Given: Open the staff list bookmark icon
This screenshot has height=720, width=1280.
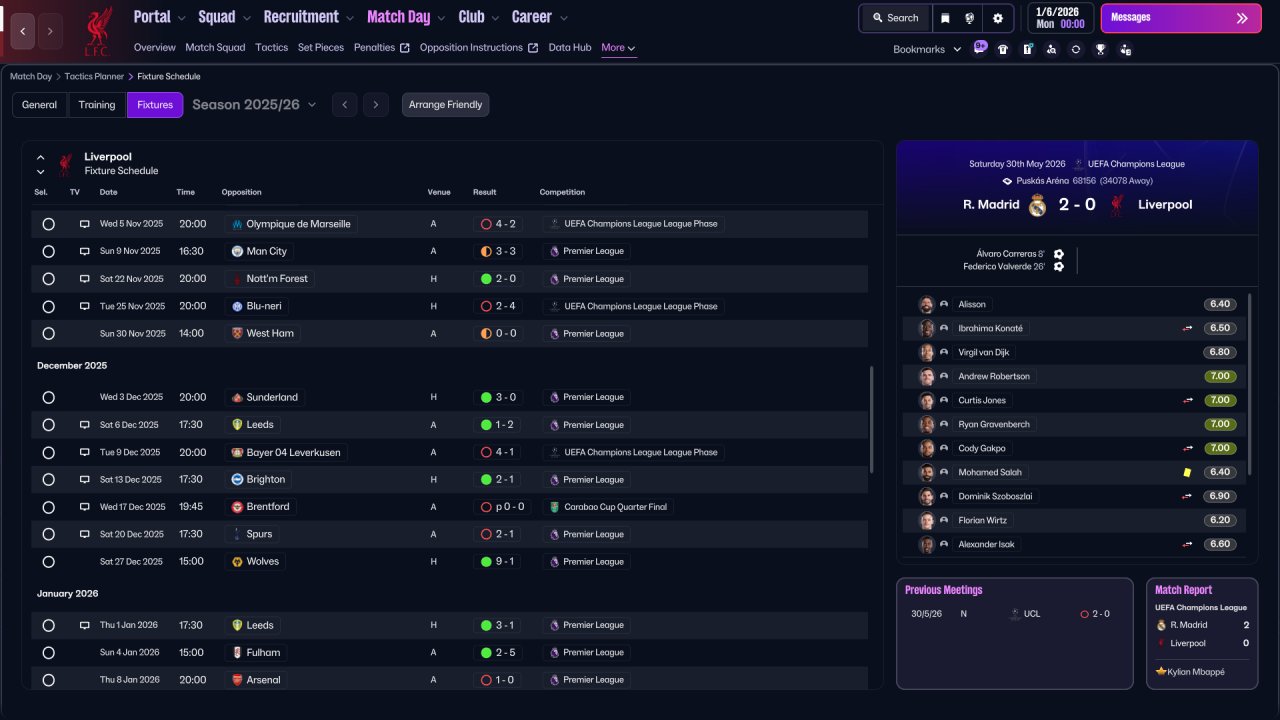Looking at the screenshot, I should [1125, 49].
